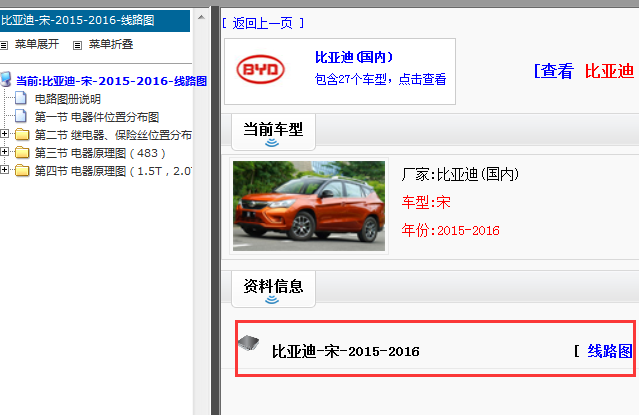This screenshot has height=415, width=639.
Task: Click the vertical splitter between the panels
Action: click(x=215, y=211)
